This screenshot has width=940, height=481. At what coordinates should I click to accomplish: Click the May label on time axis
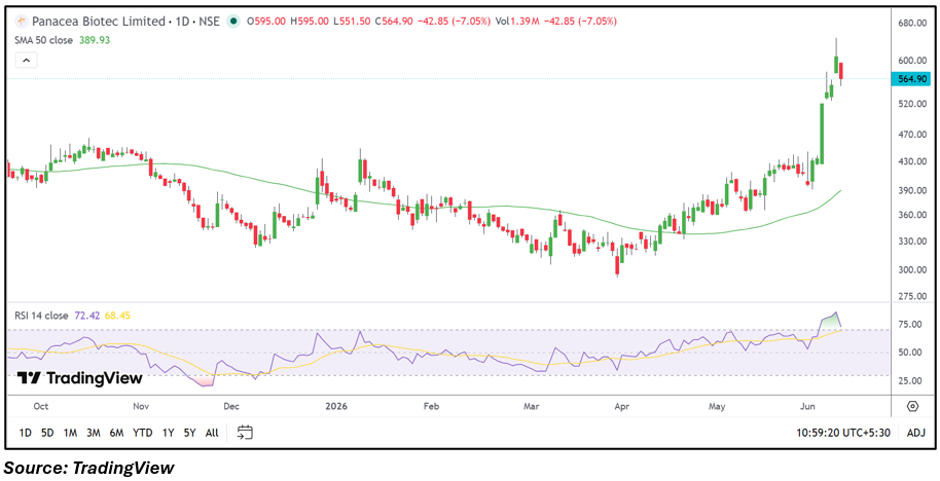click(x=717, y=407)
